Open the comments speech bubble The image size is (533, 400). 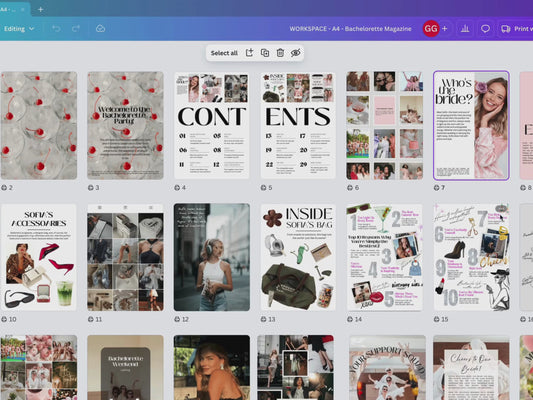point(485,29)
